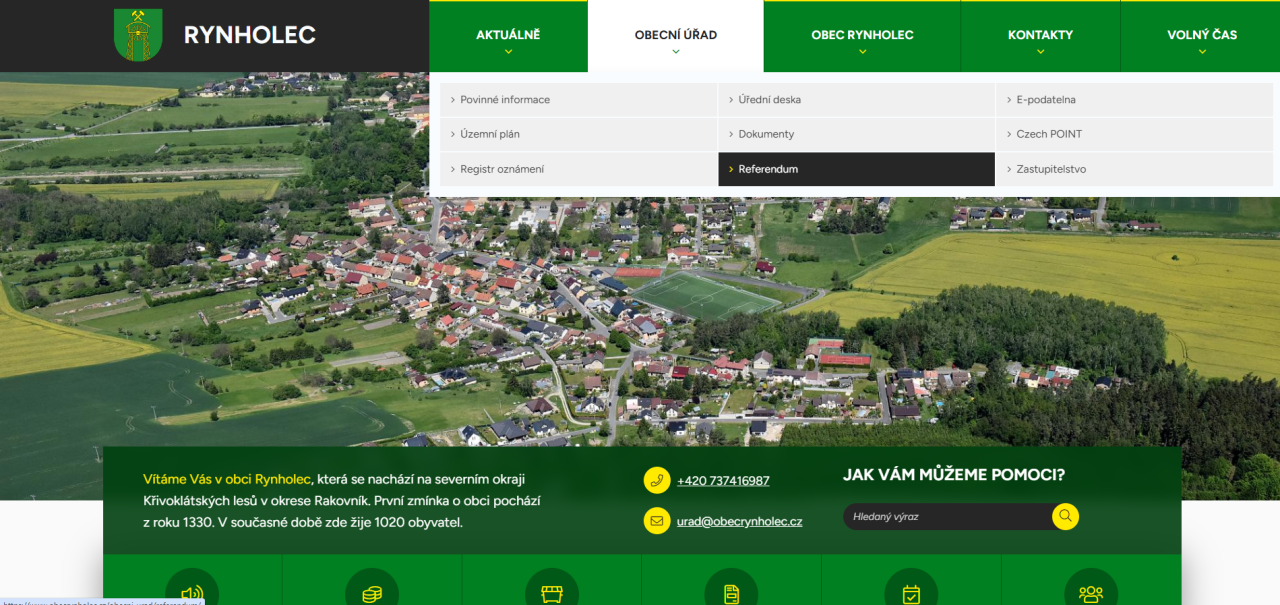Screen dimensions: 1280x605
Task: Click the waste container icon
Action: [552, 590]
